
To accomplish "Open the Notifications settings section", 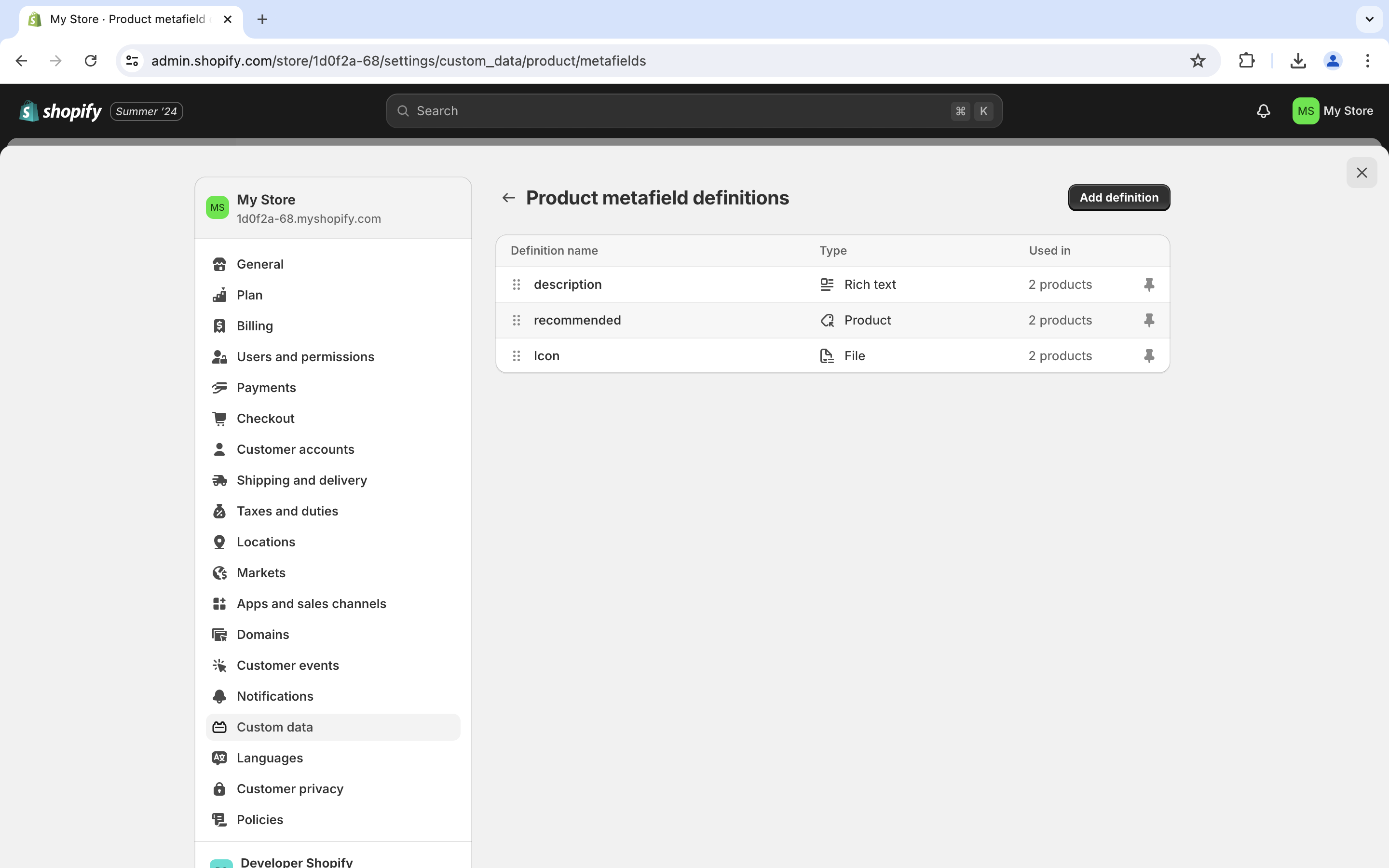I will coord(274,696).
